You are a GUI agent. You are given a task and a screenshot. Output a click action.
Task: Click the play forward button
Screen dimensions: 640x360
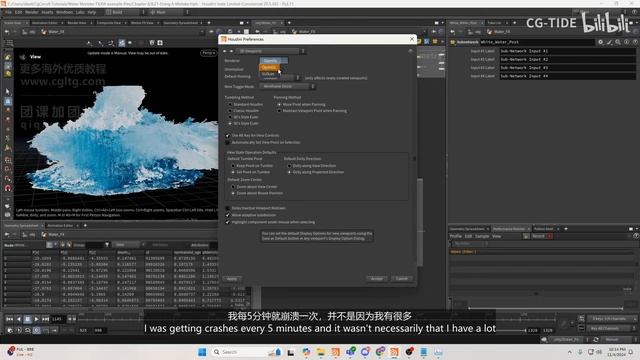36,319
